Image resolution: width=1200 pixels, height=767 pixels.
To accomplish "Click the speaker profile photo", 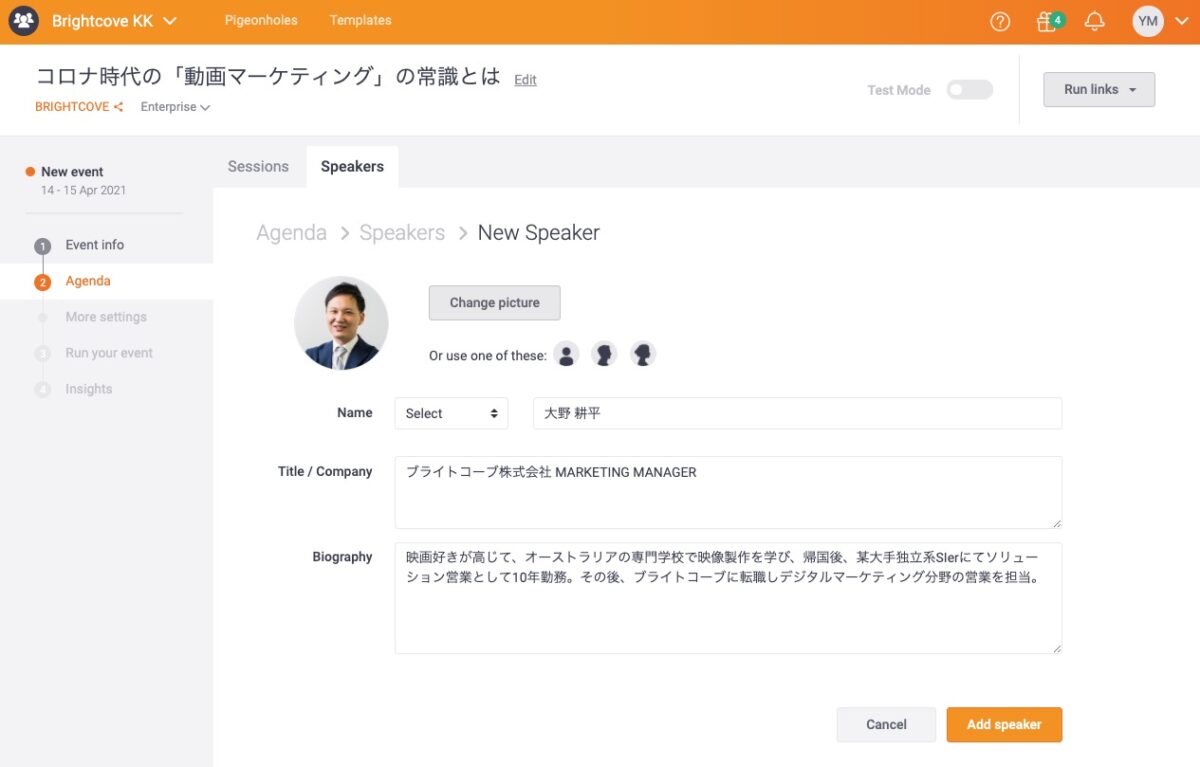I will tap(341, 323).
